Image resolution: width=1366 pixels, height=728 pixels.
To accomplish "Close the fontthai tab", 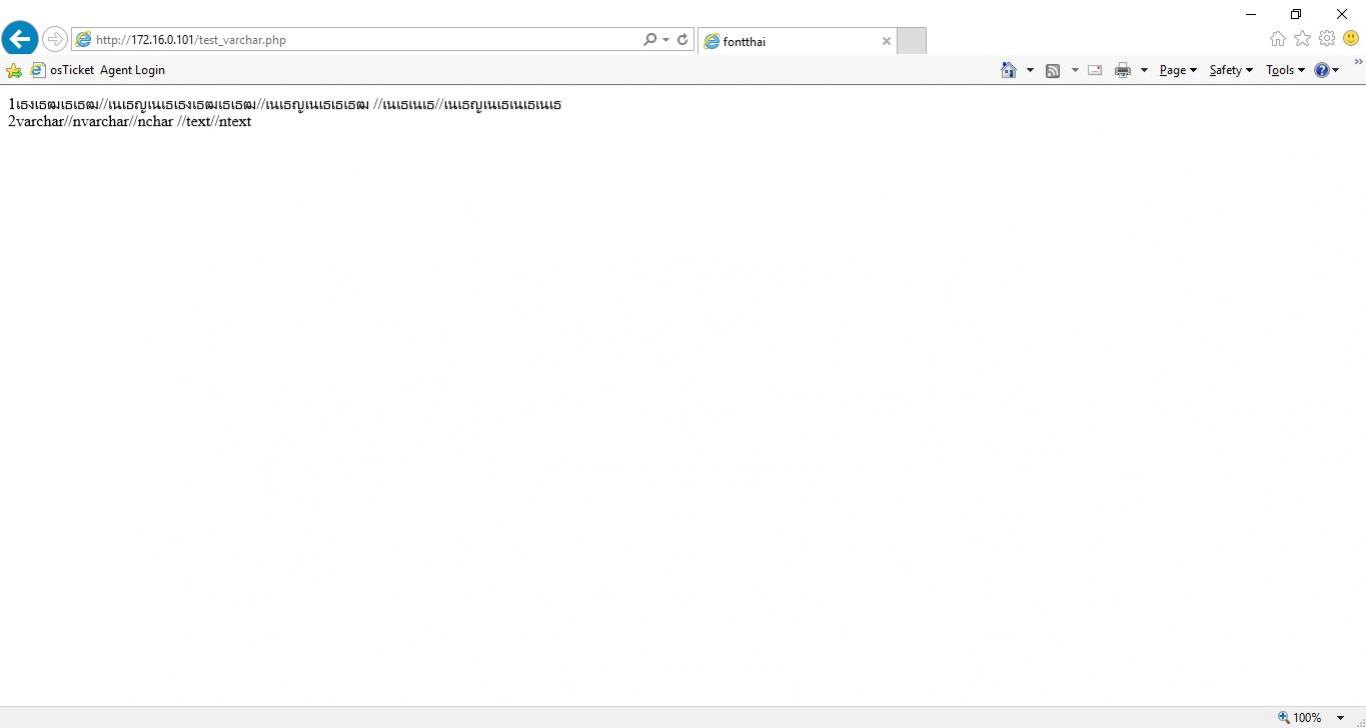I will [886, 41].
